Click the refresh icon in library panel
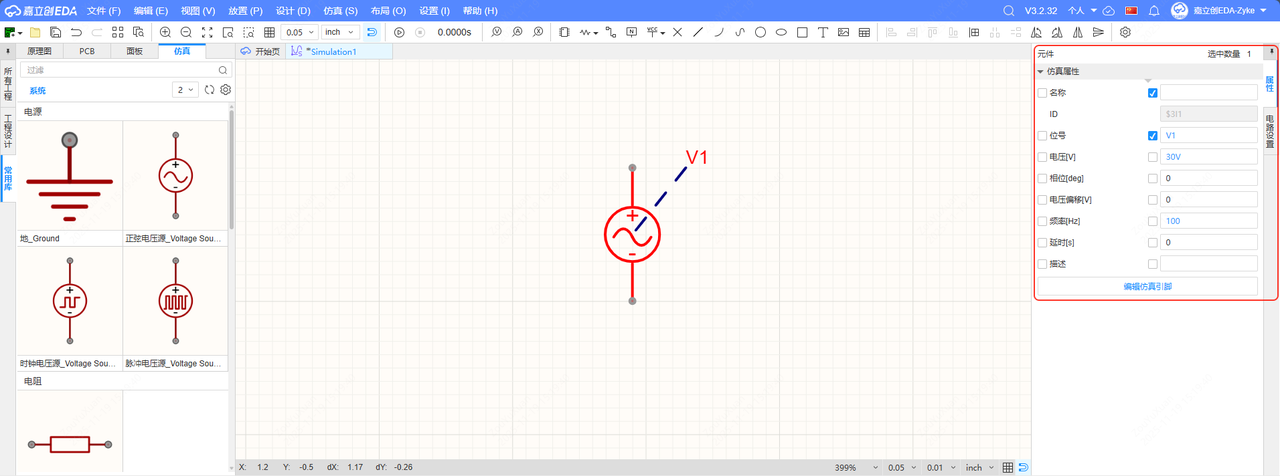This screenshot has height=476, width=1280. tap(210, 90)
